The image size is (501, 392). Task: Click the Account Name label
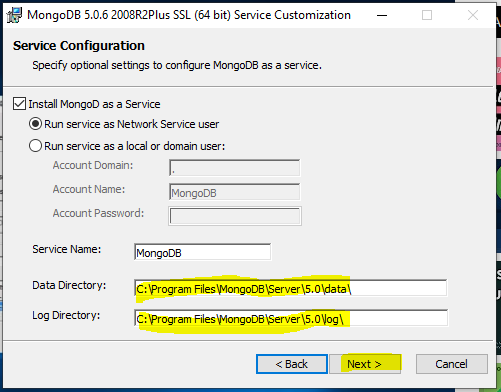pos(89,189)
